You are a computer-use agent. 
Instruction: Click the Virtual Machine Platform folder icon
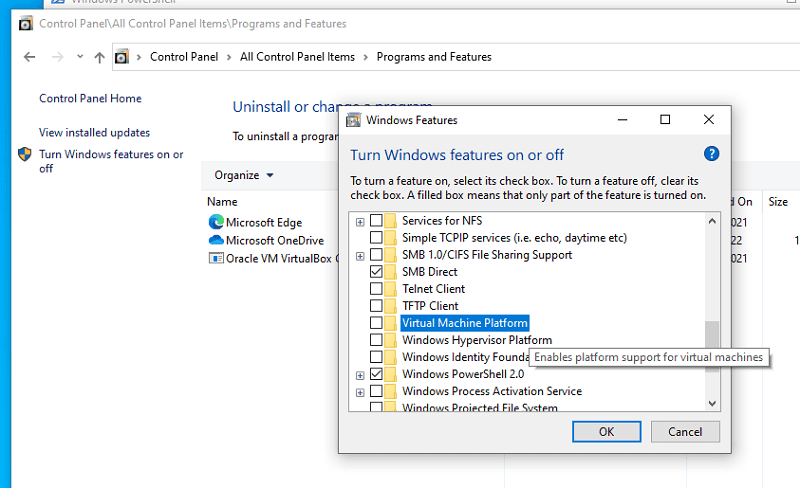pos(390,323)
